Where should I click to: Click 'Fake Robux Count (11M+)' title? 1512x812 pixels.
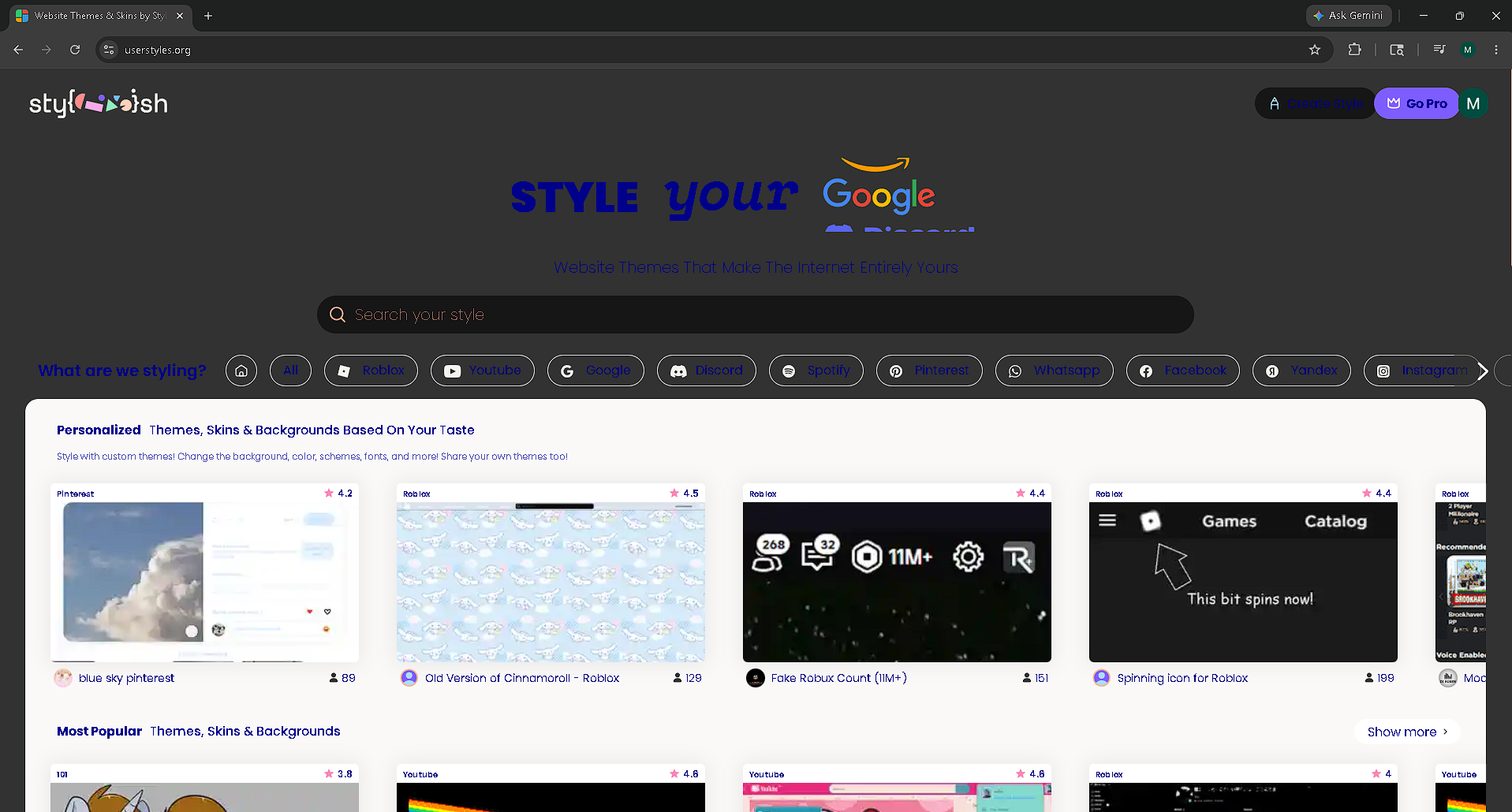pos(839,678)
